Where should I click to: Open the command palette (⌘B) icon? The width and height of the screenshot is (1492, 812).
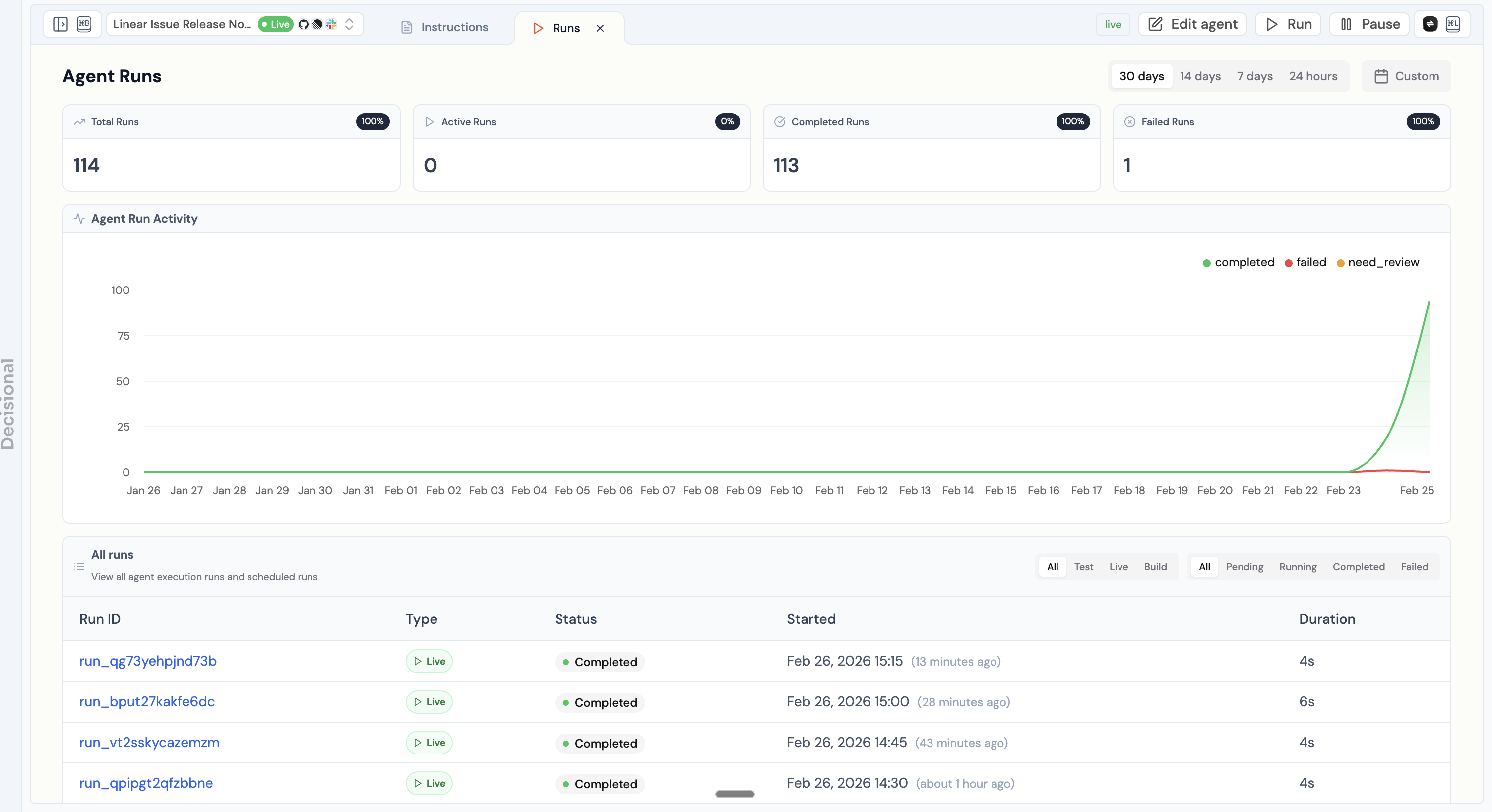pos(84,25)
